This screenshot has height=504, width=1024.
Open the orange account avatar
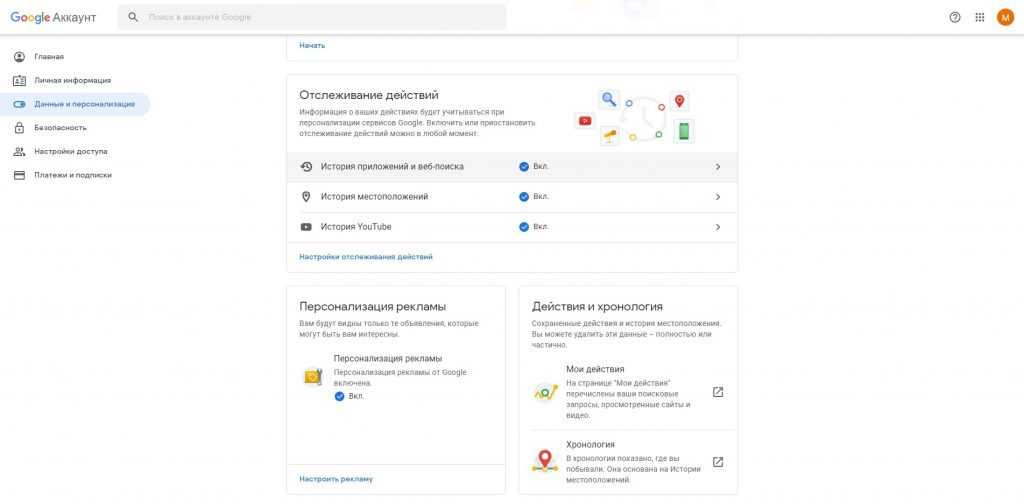tap(1005, 17)
